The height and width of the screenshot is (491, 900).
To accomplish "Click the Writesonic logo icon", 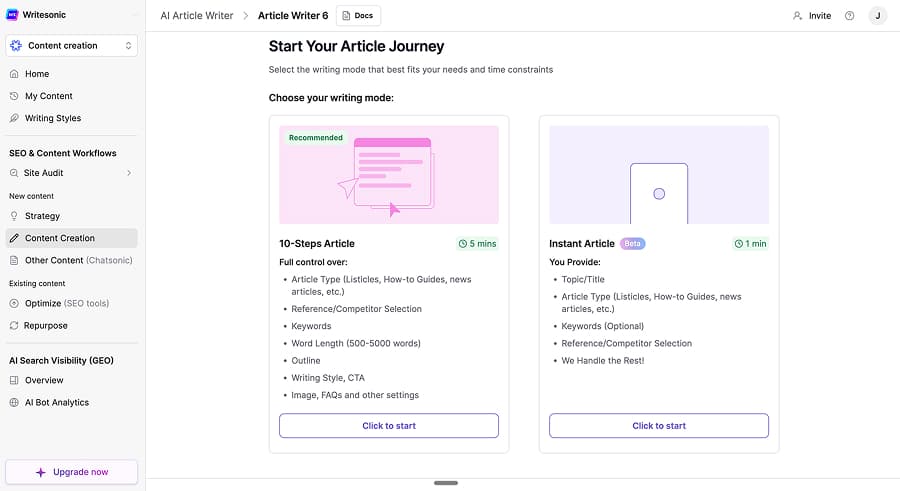I will [13, 15].
